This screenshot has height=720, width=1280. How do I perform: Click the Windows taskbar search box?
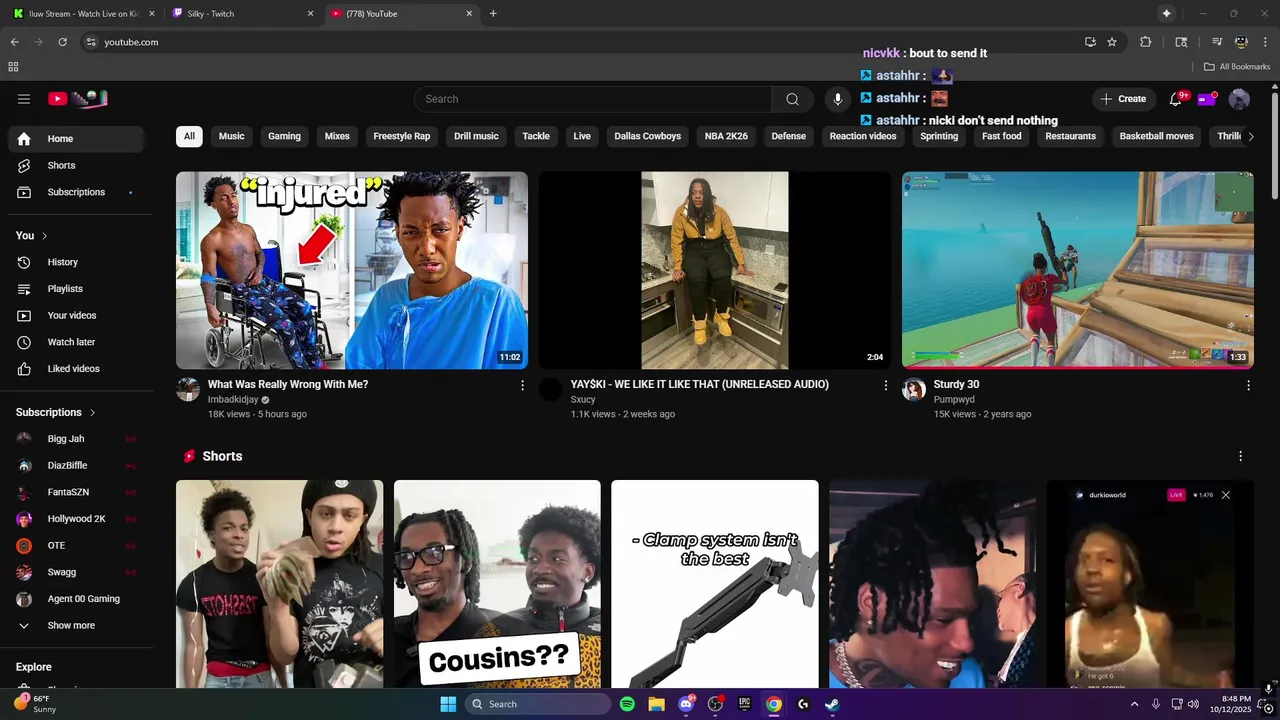click(x=539, y=704)
